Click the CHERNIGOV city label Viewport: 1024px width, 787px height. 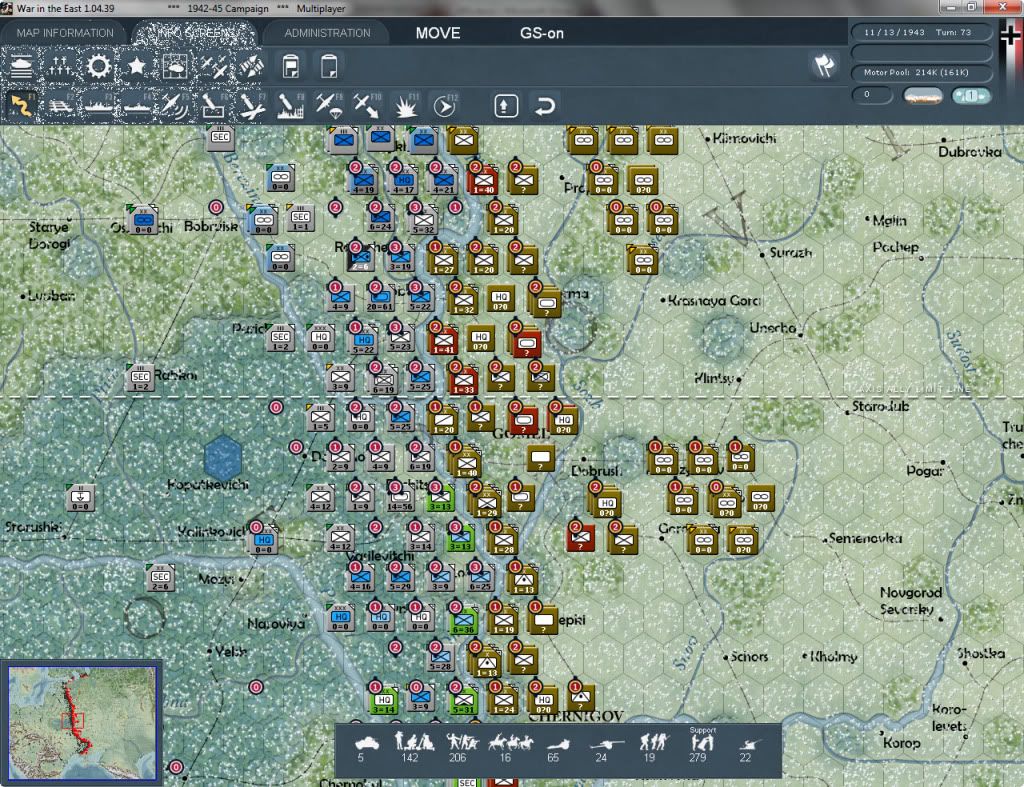pos(576,716)
